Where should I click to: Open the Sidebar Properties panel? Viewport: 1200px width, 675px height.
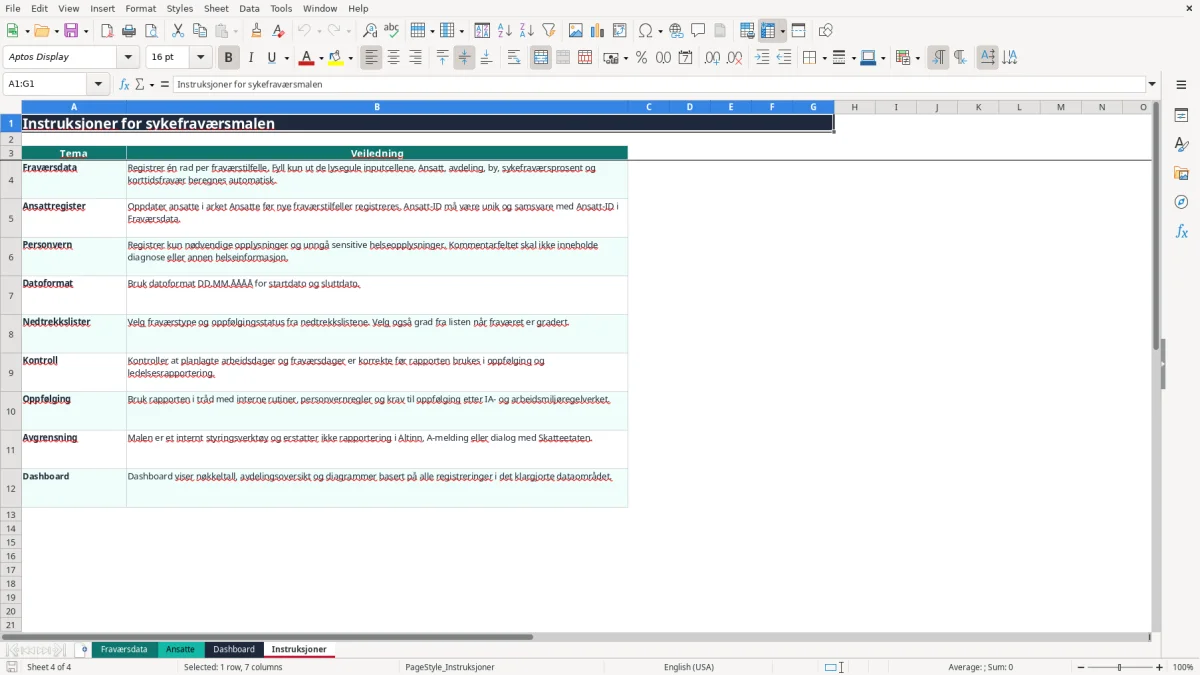coord(1181,115)
